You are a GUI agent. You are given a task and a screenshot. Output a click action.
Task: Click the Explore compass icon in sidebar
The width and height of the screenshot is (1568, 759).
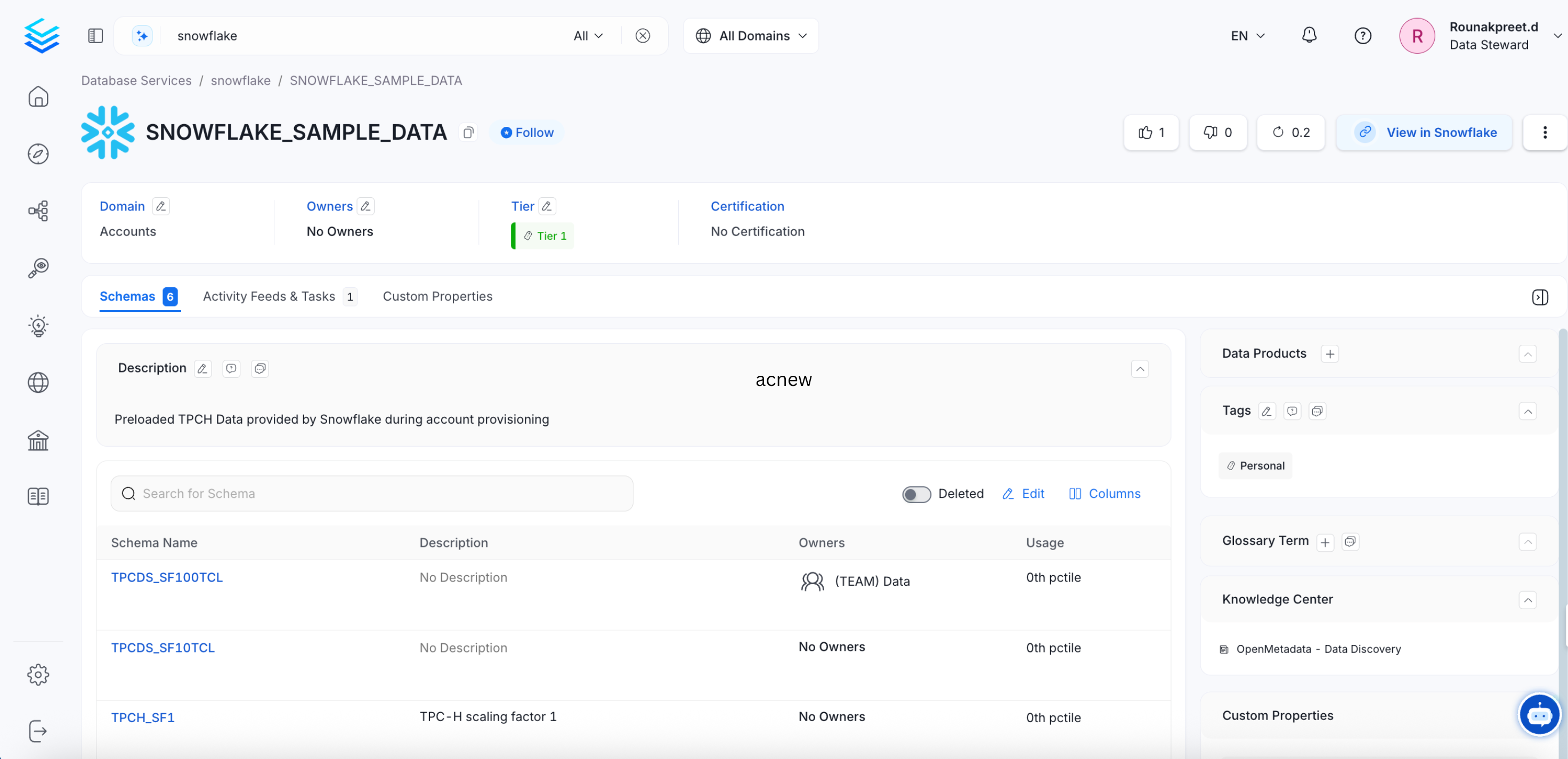(x=38, y=154)
